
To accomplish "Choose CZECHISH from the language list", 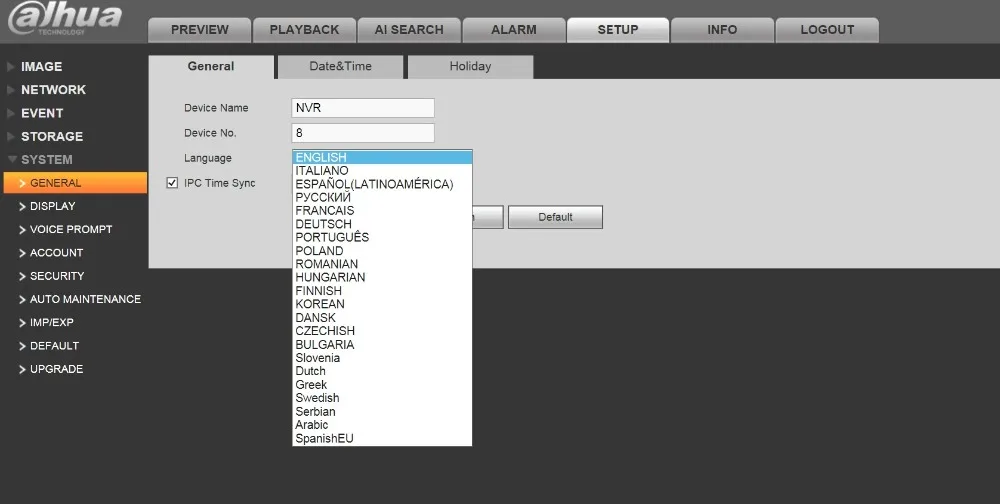I will tap(382, 331).
